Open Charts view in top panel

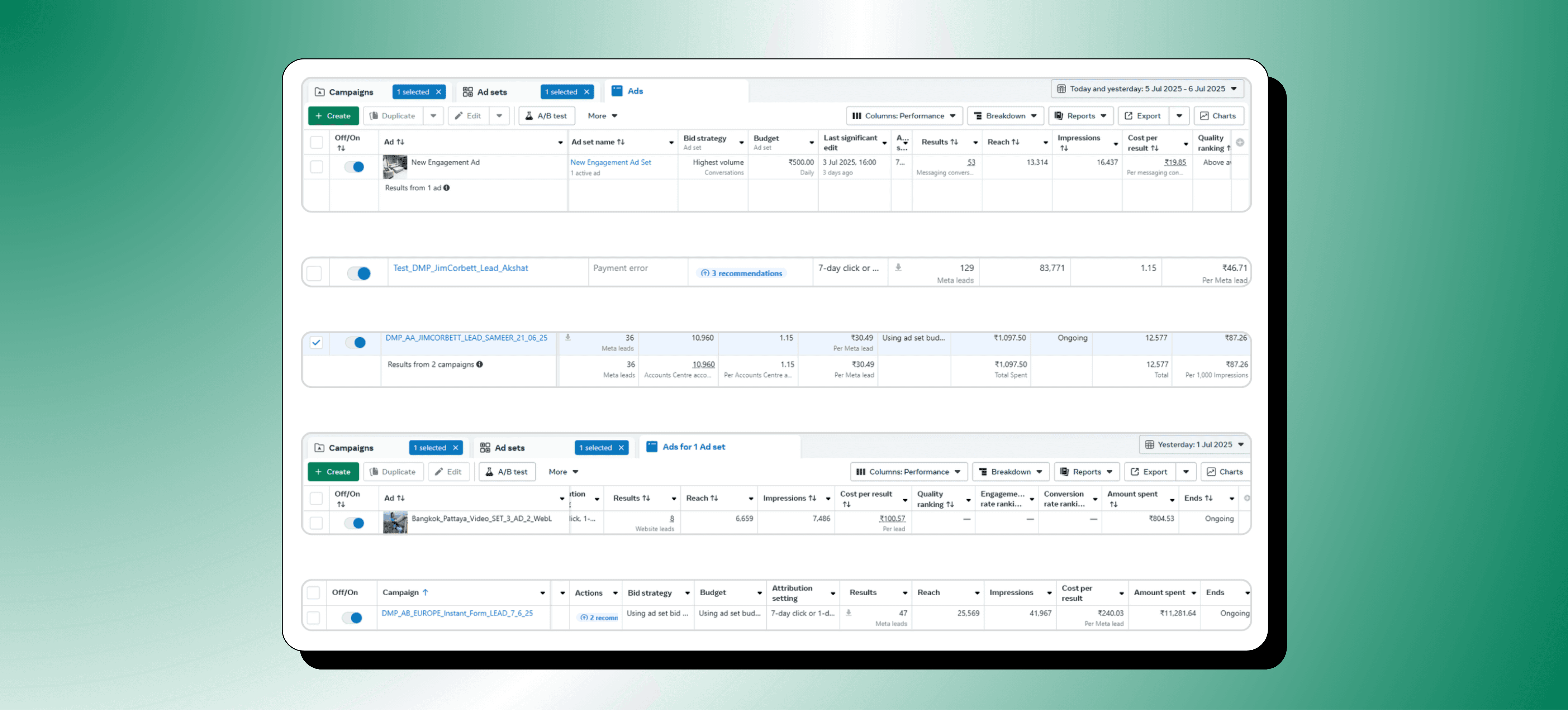[1218, 116]
